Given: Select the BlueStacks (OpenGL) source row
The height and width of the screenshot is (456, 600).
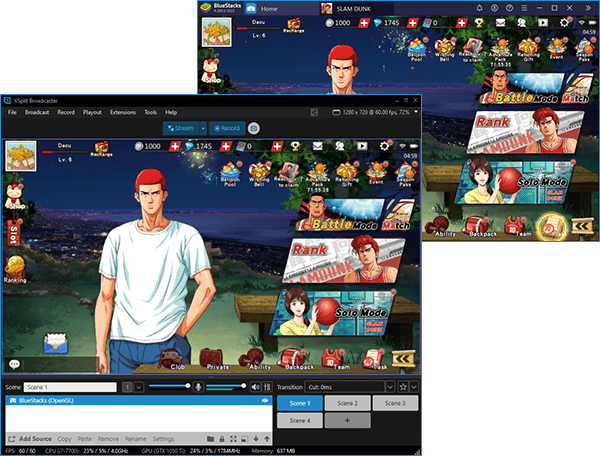Looking at the screenshot, I should (x=139, y=401).
